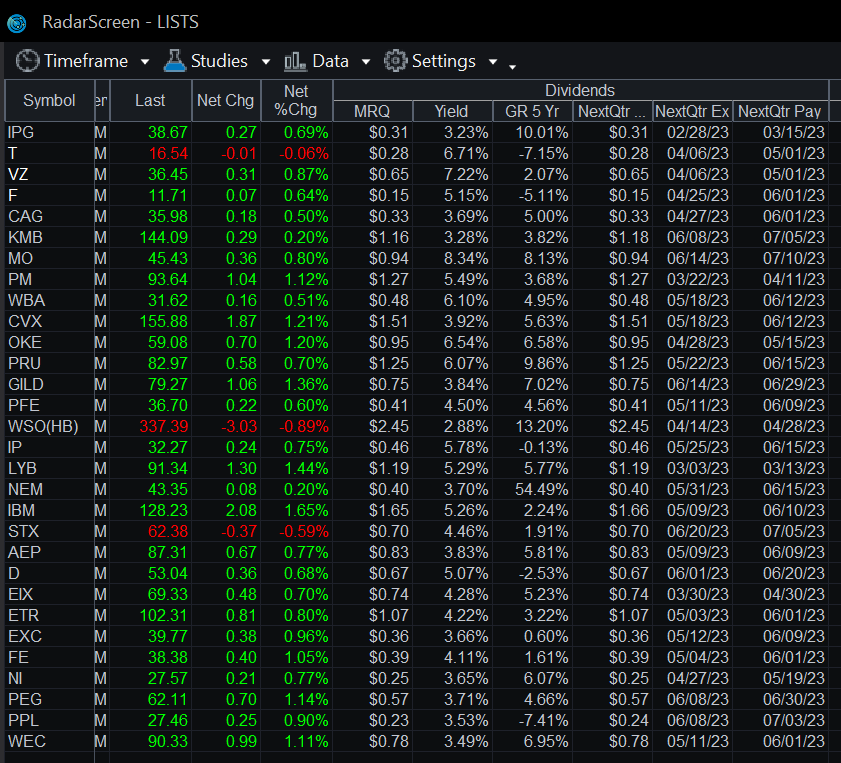Viewport: 841px width, 763px height.
Task: Sort by the NextQtr Ex column header
Action: 692,111
